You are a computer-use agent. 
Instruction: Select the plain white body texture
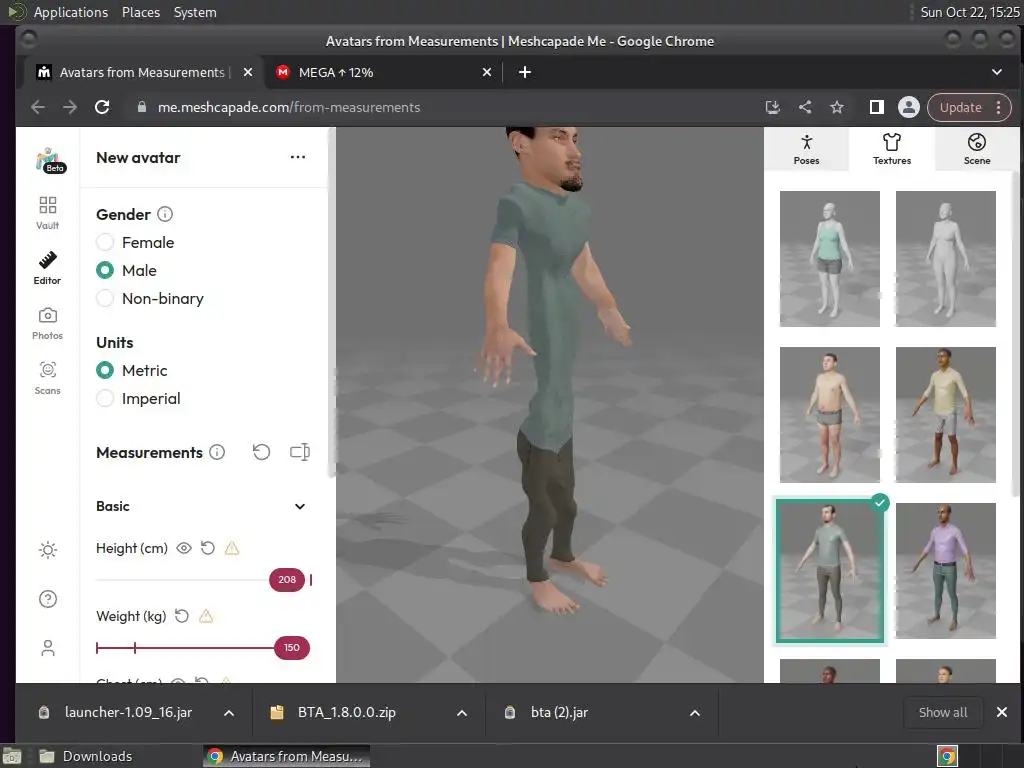[x=946, y=259]
